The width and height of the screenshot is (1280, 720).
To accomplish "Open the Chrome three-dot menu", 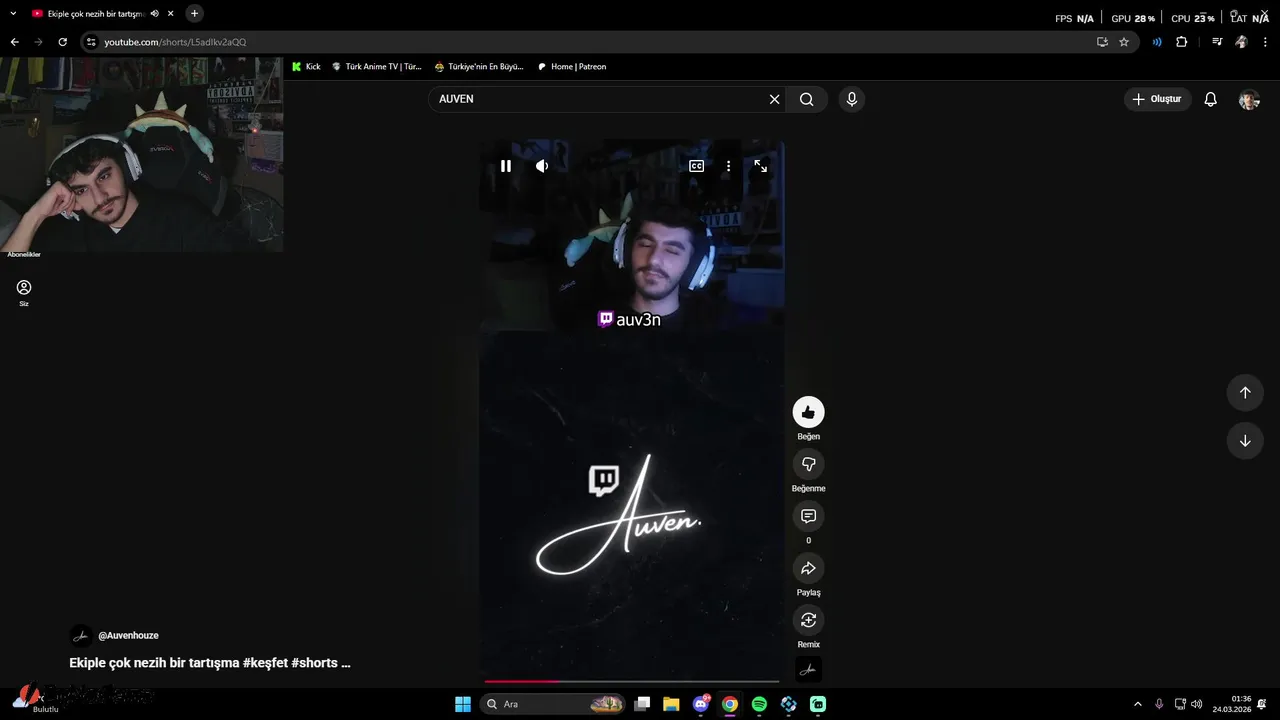I will 1265,42.
